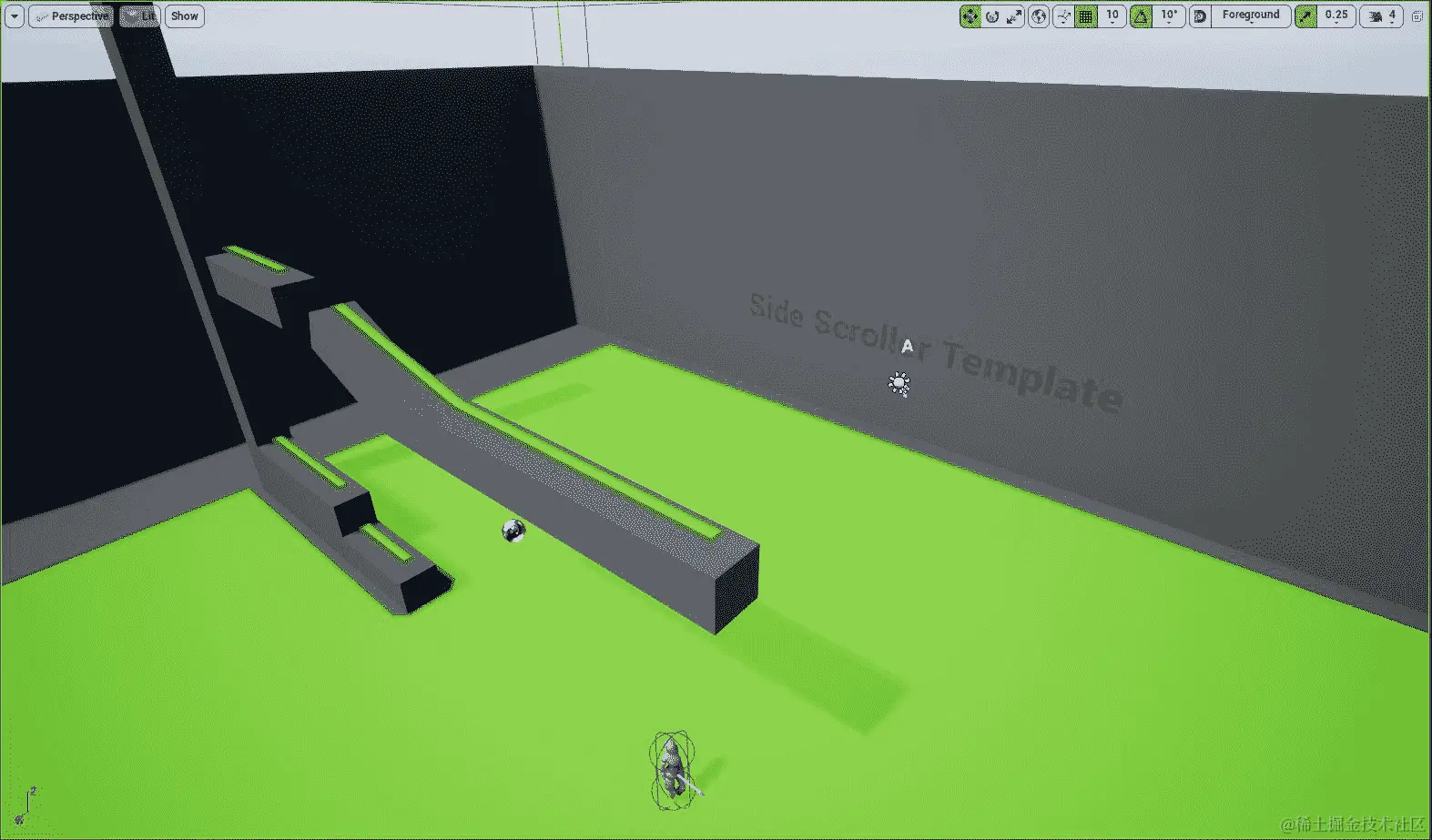1432x840 pixels.
Task: Open camera speed setting showing 4
Action: 1382,16
